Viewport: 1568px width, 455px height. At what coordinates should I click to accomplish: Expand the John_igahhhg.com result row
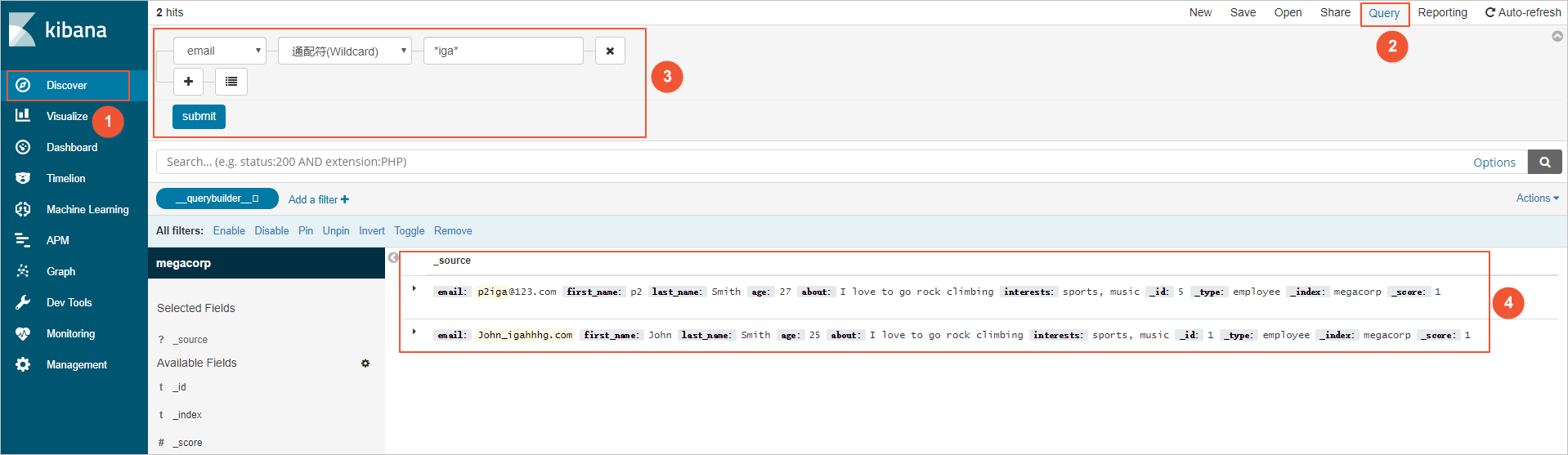414,332
